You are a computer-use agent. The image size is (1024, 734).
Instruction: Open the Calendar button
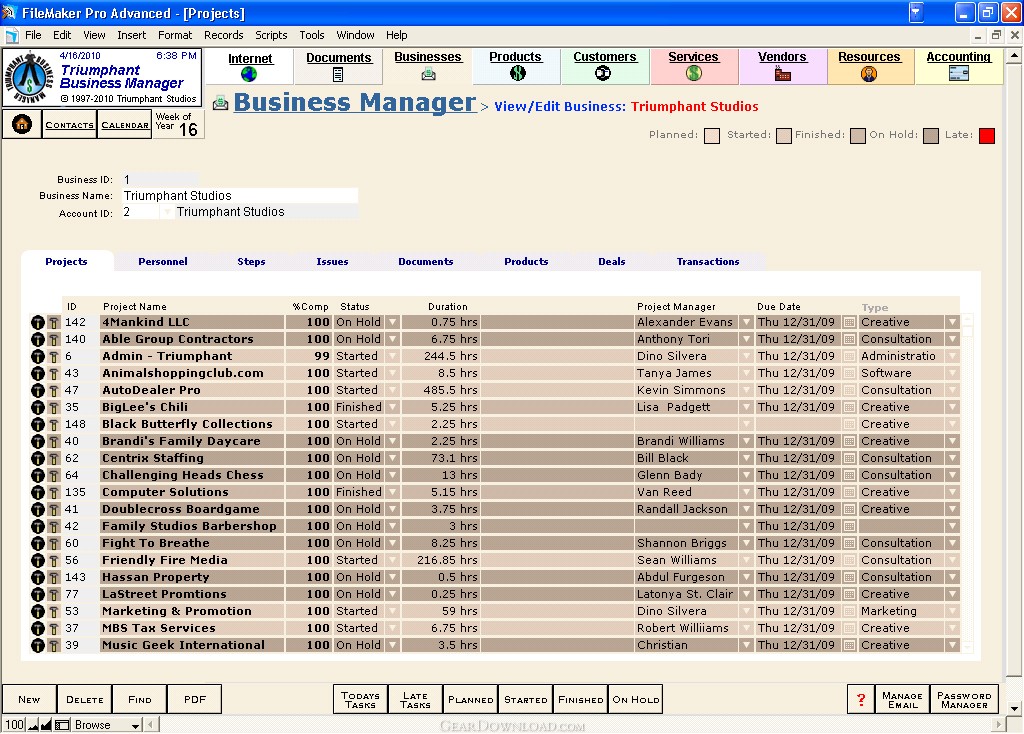pos(125,125)
